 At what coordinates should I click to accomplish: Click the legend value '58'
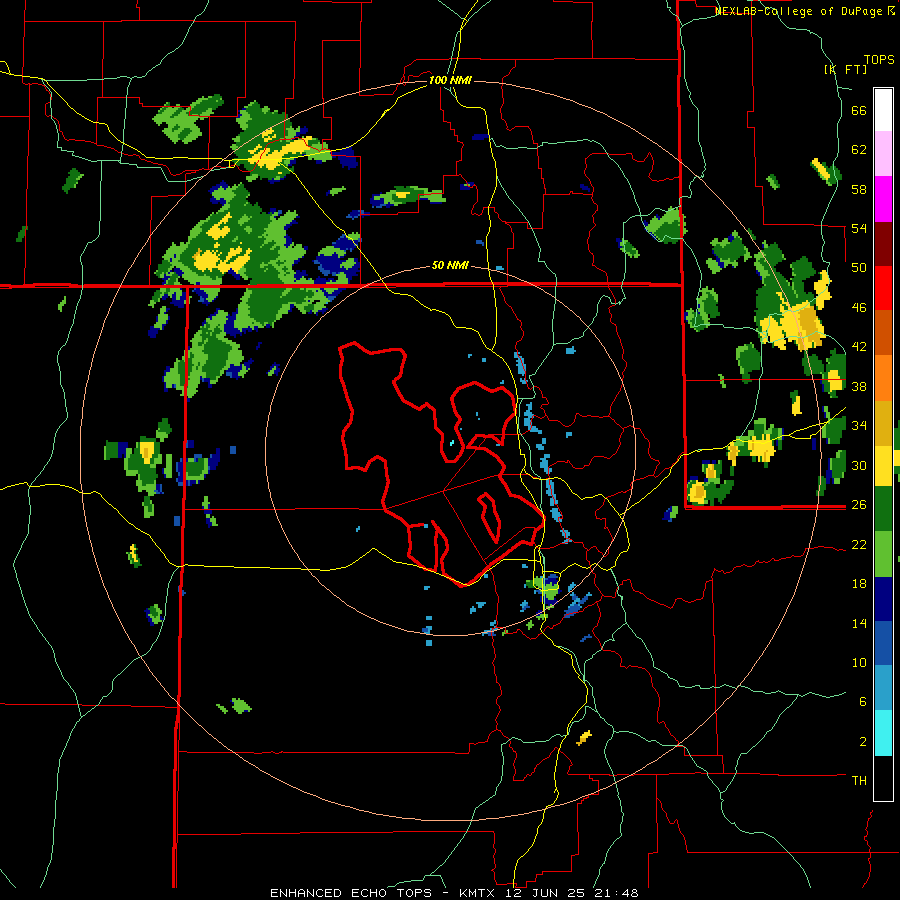pos(859,189)
